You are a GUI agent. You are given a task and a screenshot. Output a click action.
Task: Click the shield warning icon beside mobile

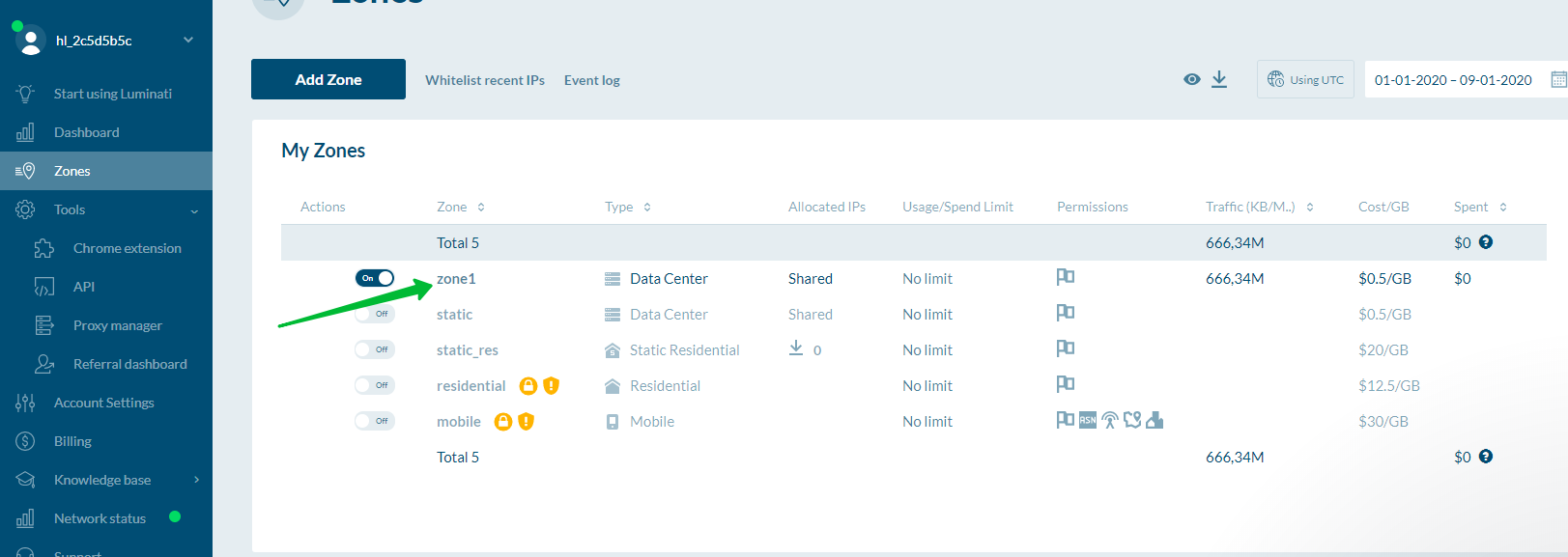526,422
